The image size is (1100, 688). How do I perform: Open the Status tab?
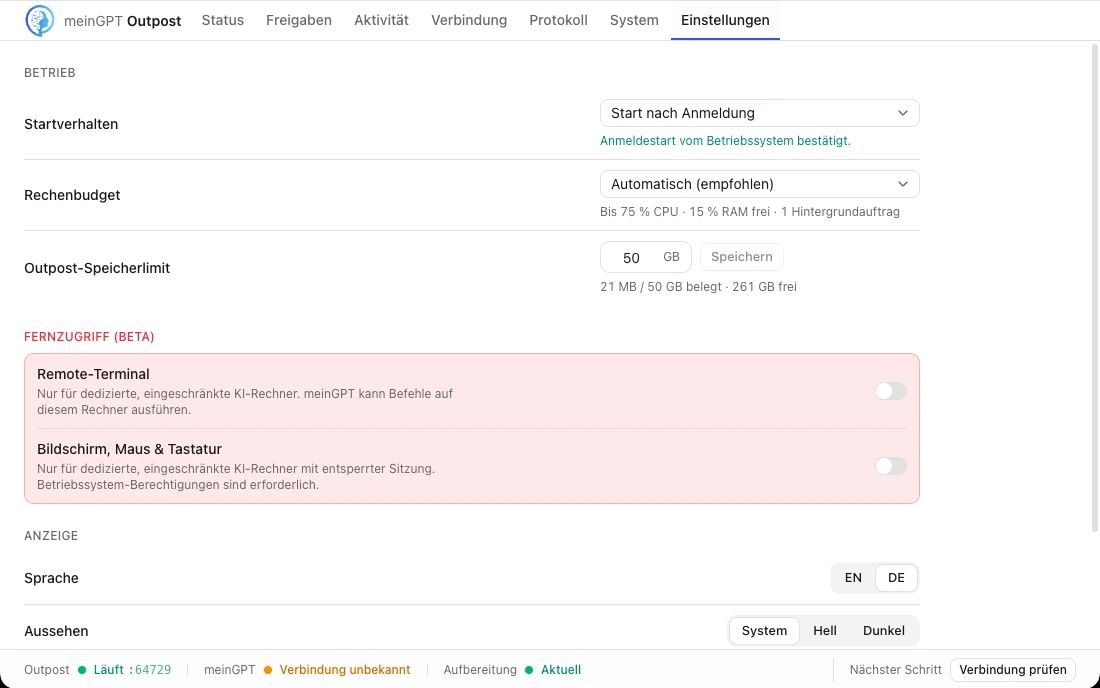(222, 20)
